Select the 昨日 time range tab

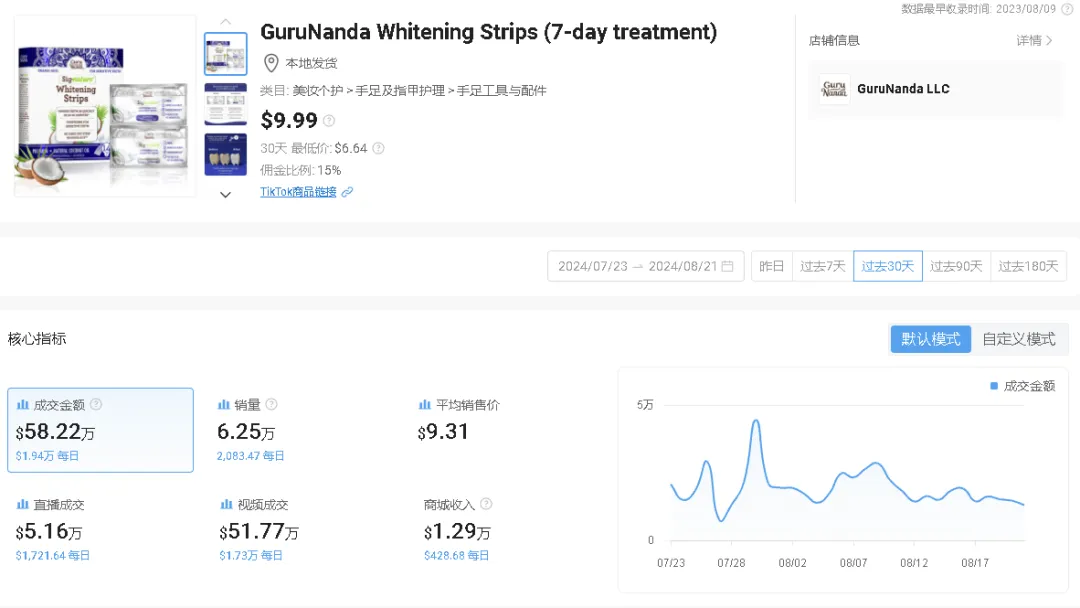[x=771, y=266]
